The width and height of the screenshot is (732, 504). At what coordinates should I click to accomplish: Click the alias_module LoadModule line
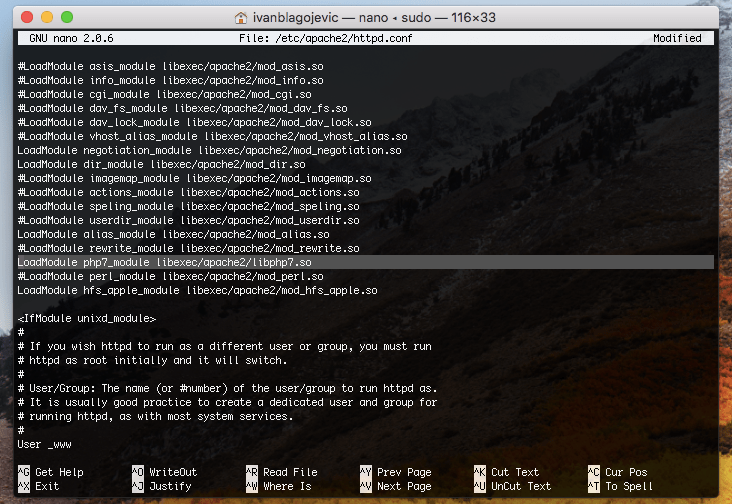[174, 234]
